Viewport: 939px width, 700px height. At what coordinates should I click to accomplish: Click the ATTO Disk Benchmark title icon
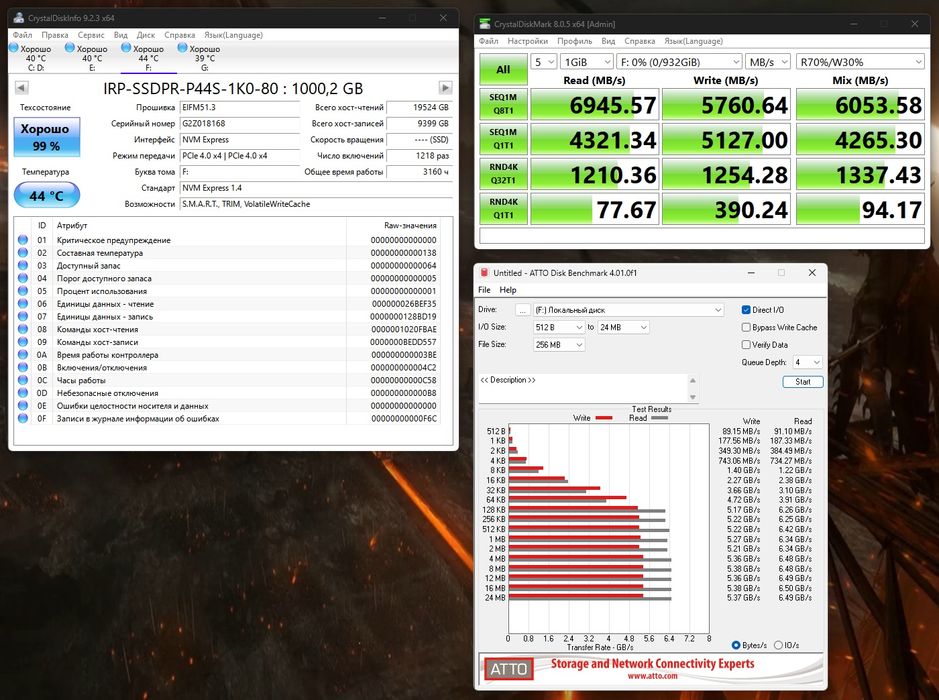[x=484, y=272]
